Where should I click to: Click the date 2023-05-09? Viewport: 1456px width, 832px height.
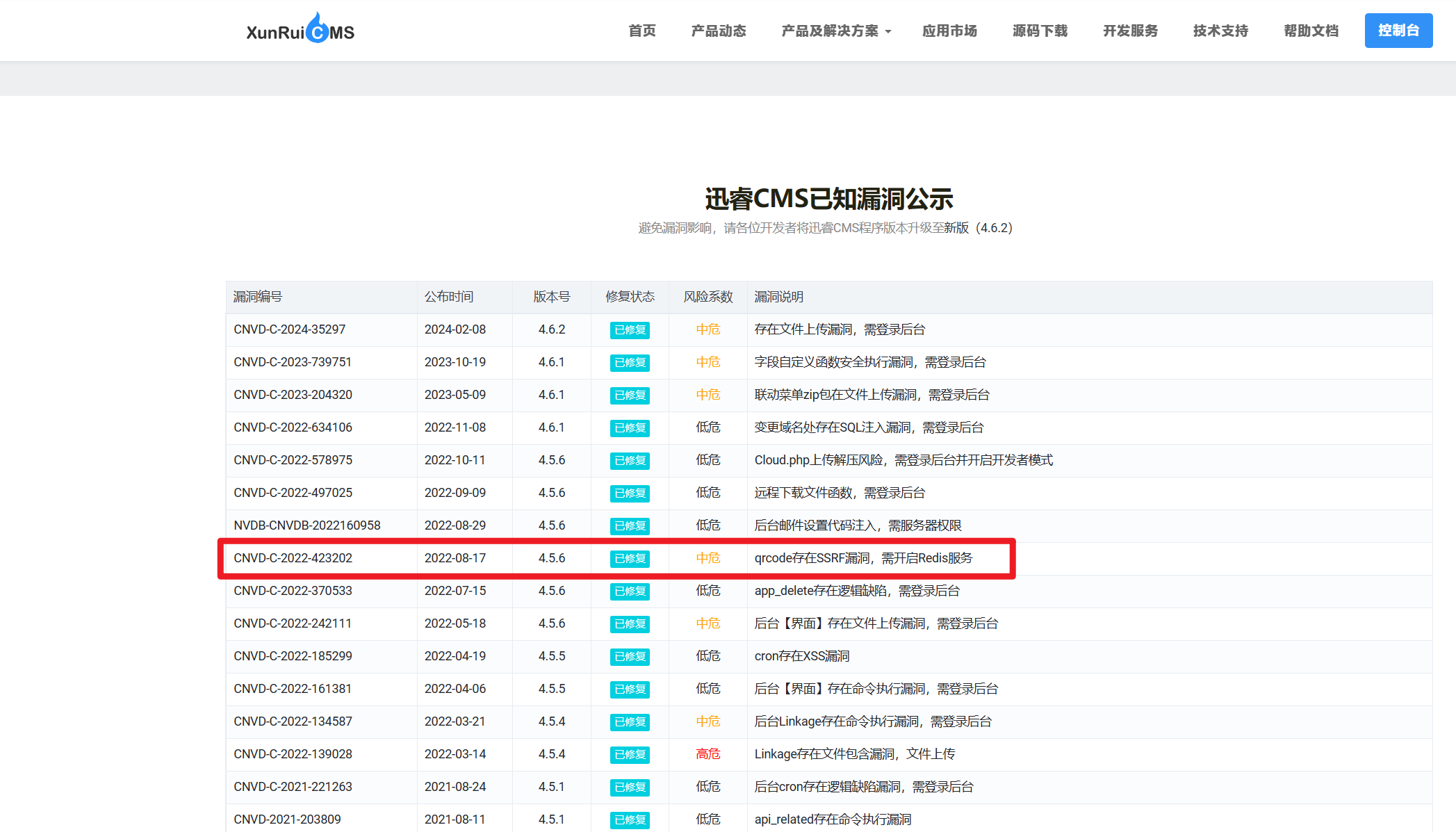pos(455,395)
